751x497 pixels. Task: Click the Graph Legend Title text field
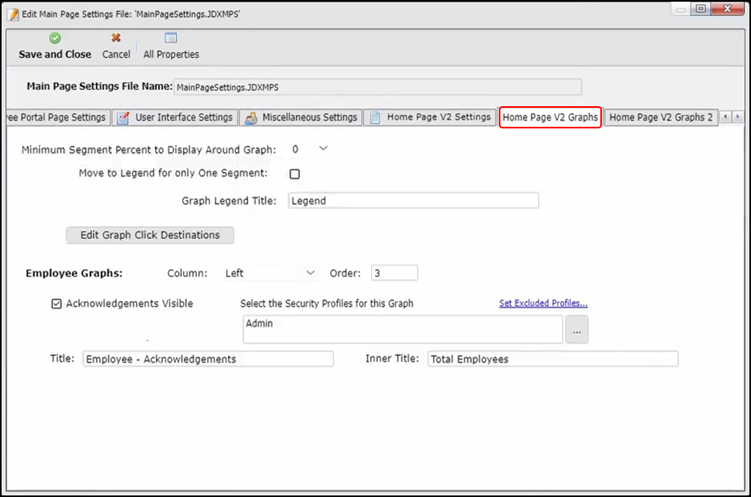coord(413,201)
